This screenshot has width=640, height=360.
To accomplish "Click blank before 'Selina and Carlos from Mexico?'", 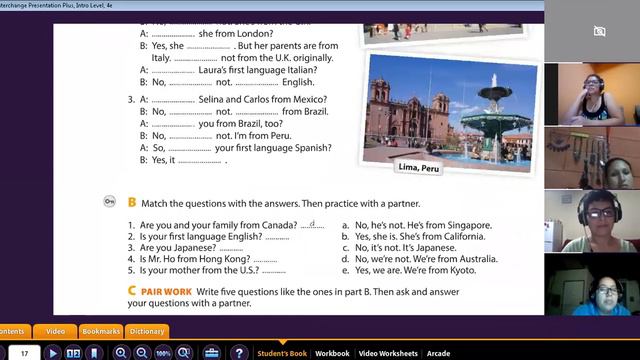I will click(173, 100).
